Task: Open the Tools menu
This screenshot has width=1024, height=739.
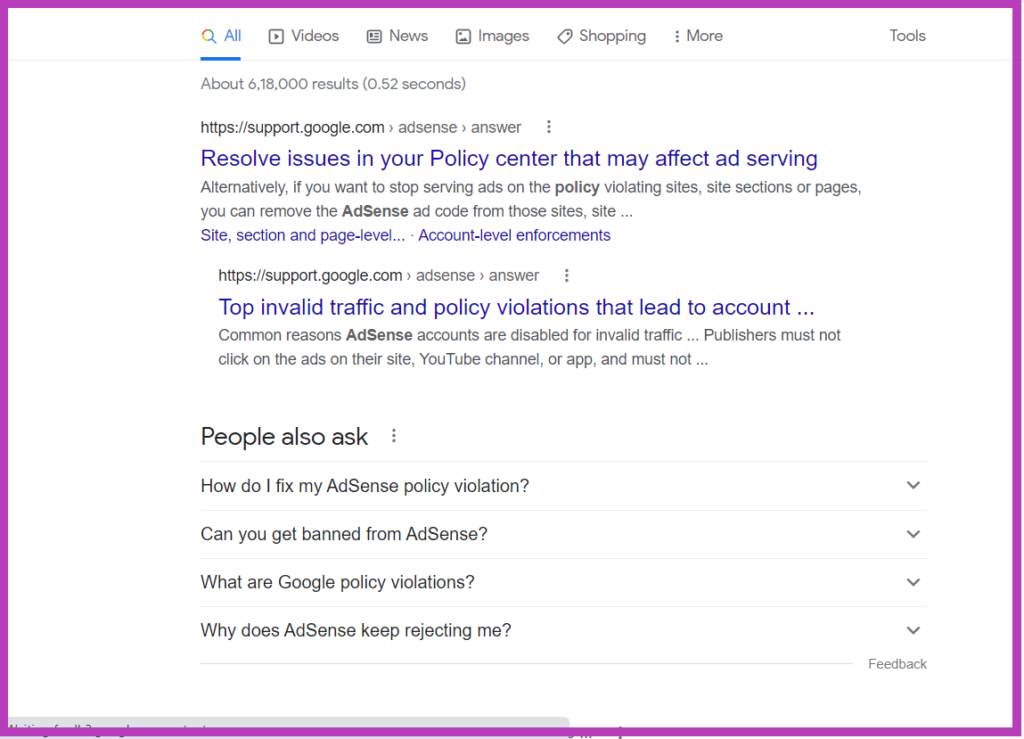Action: (x=906, y=35)
